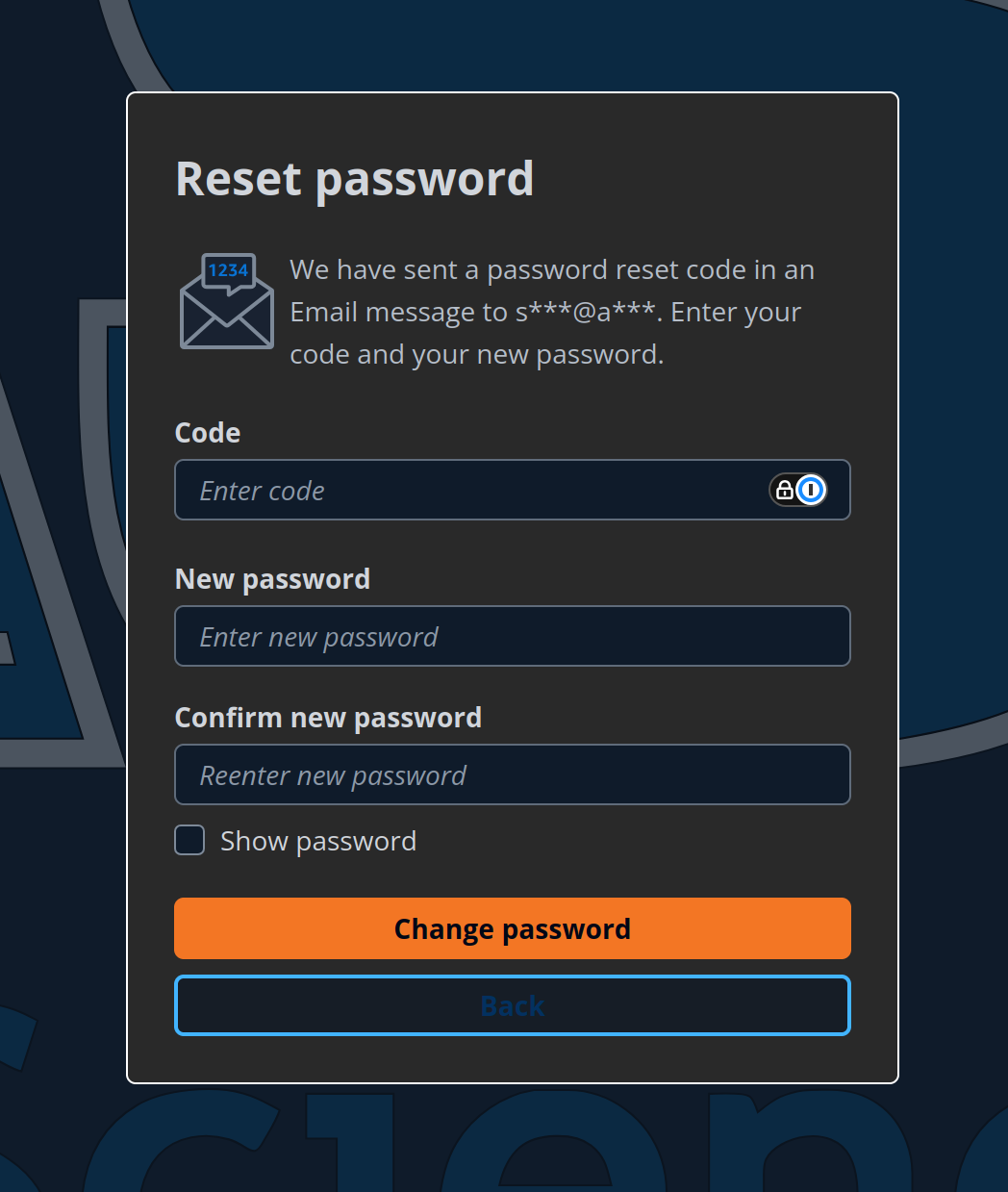Go back using the Back button
This screenshot has width=1008, height=1192.
point(513,1005)
